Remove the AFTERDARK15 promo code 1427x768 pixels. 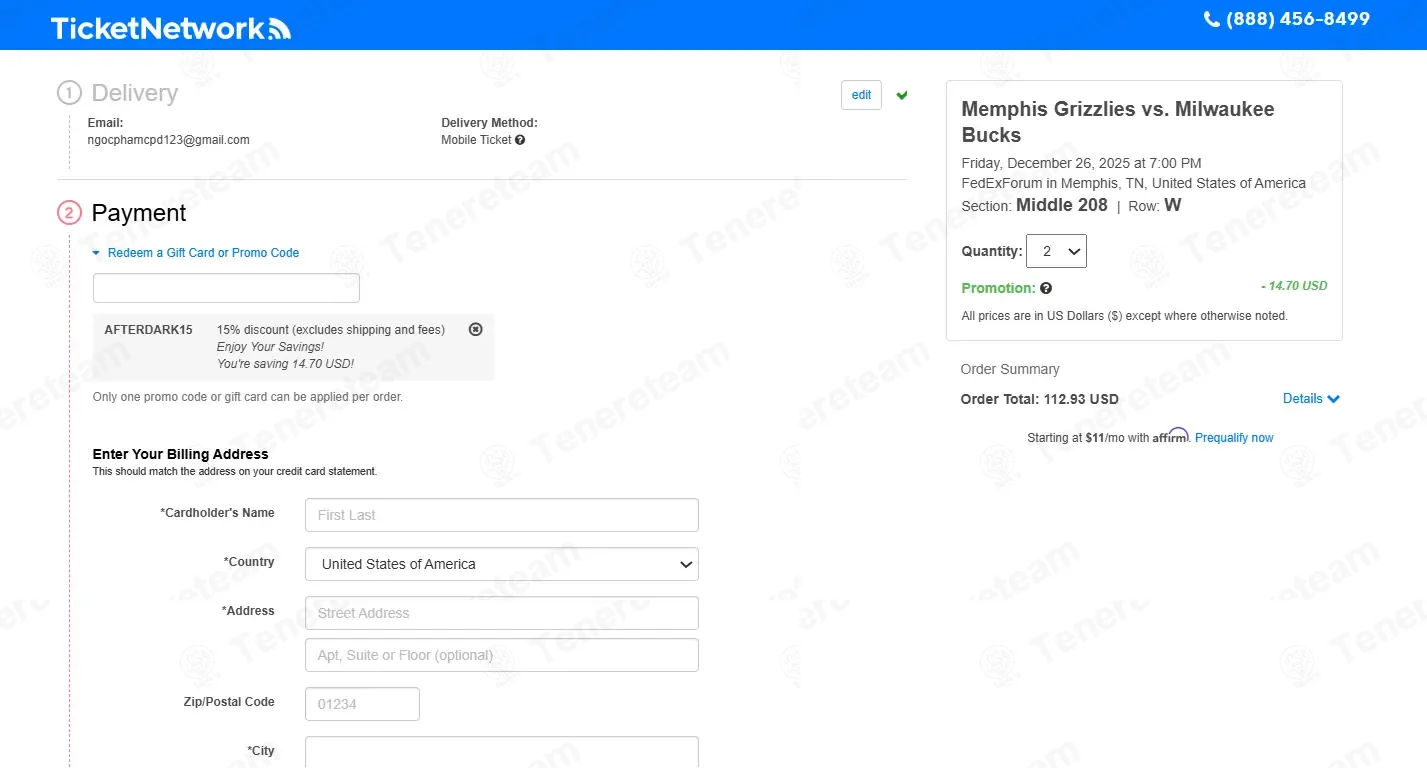[476, 329]
